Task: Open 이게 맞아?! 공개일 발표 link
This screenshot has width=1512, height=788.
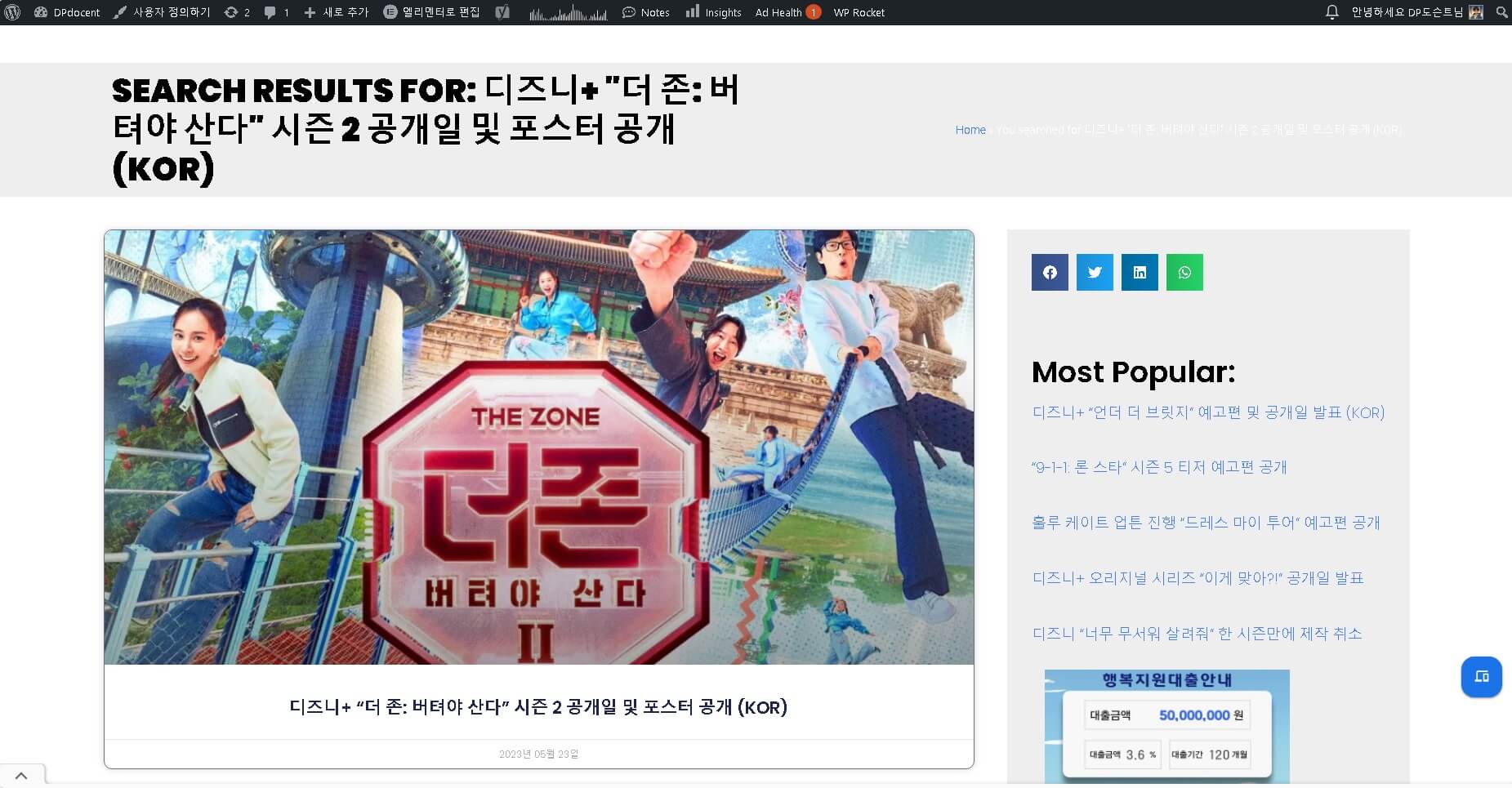Action: click(x=1198, y=578)
